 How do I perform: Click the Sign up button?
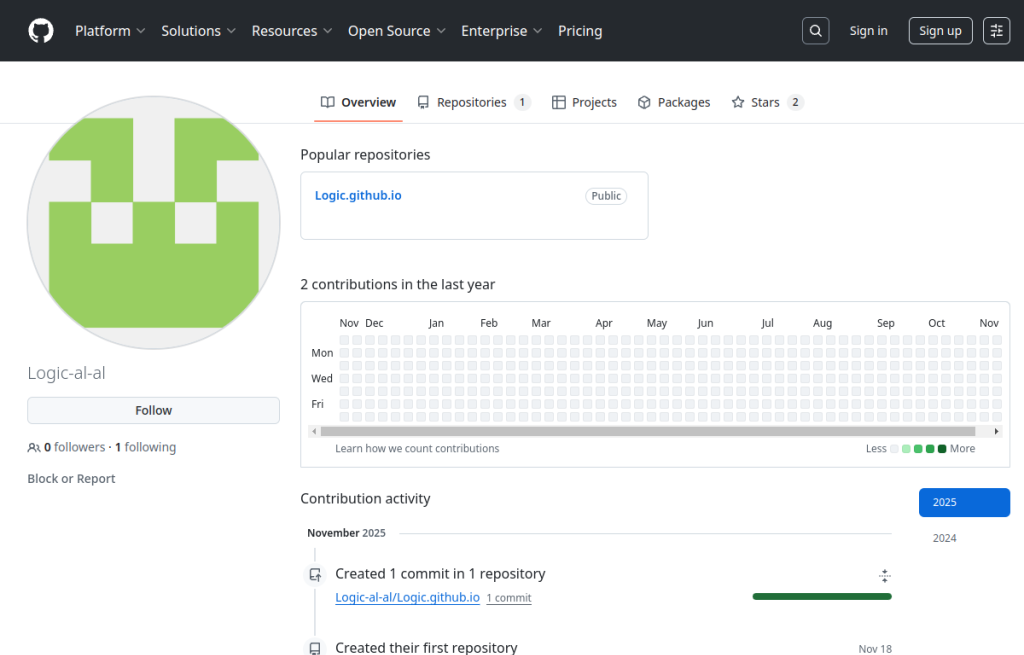coord(940,31)
